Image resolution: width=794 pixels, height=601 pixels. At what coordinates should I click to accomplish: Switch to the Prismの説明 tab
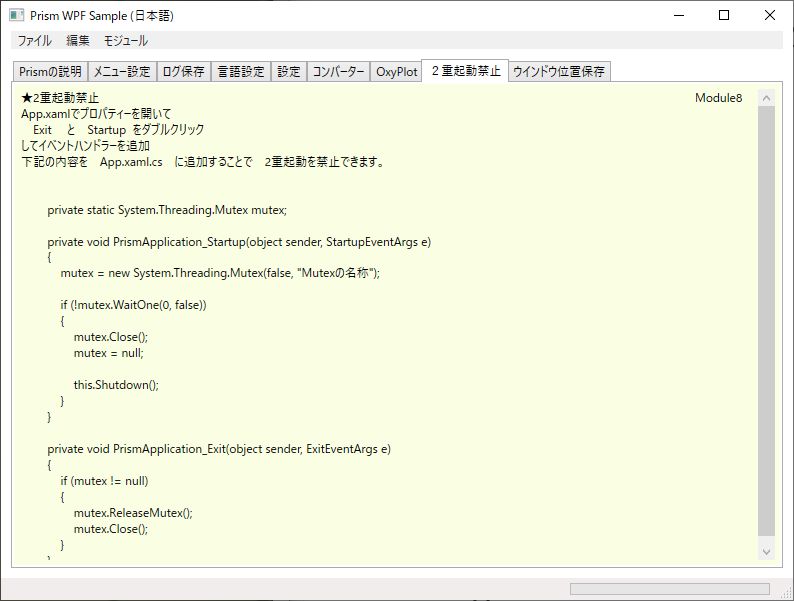[50, 71]
